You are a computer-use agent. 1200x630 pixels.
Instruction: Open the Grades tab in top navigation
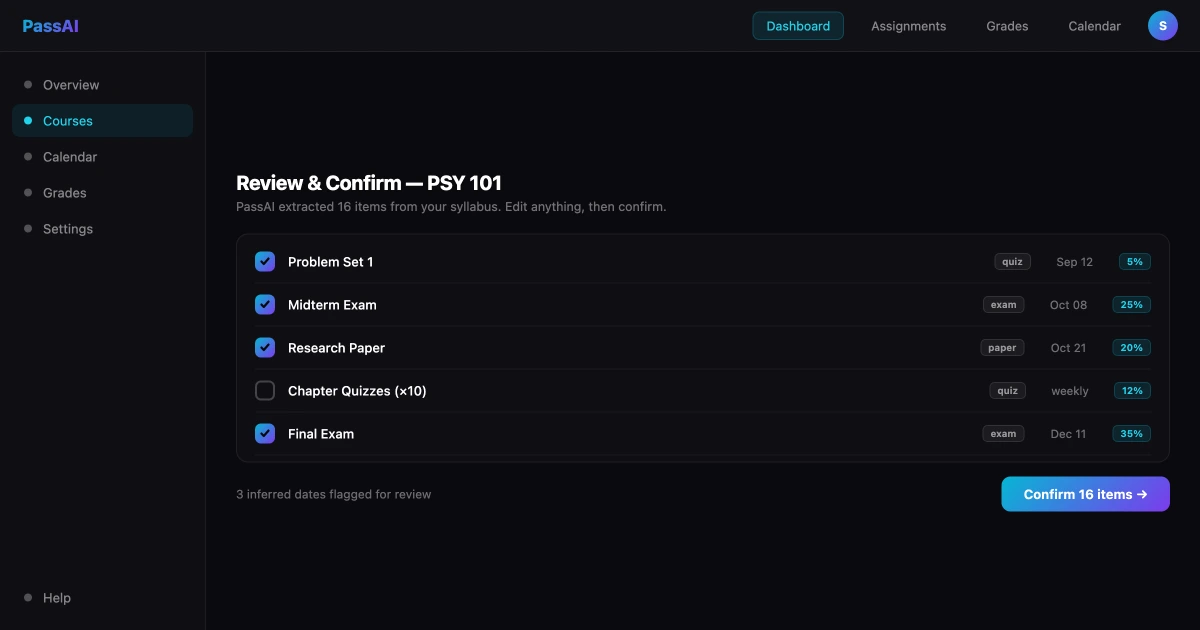pyautogui.click(x=1007, y=26)
